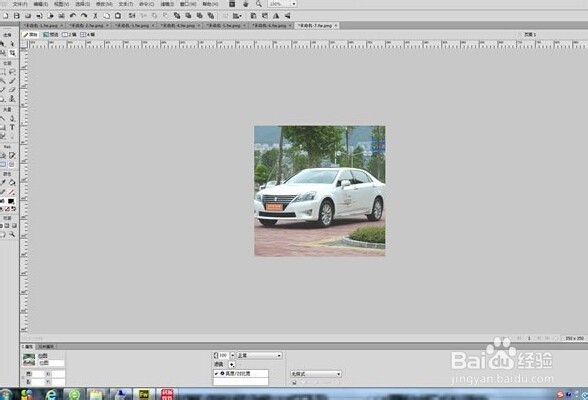Open the style dropdown 无样式
Viewport: 588px width, 400px height.
coord(316,374)
